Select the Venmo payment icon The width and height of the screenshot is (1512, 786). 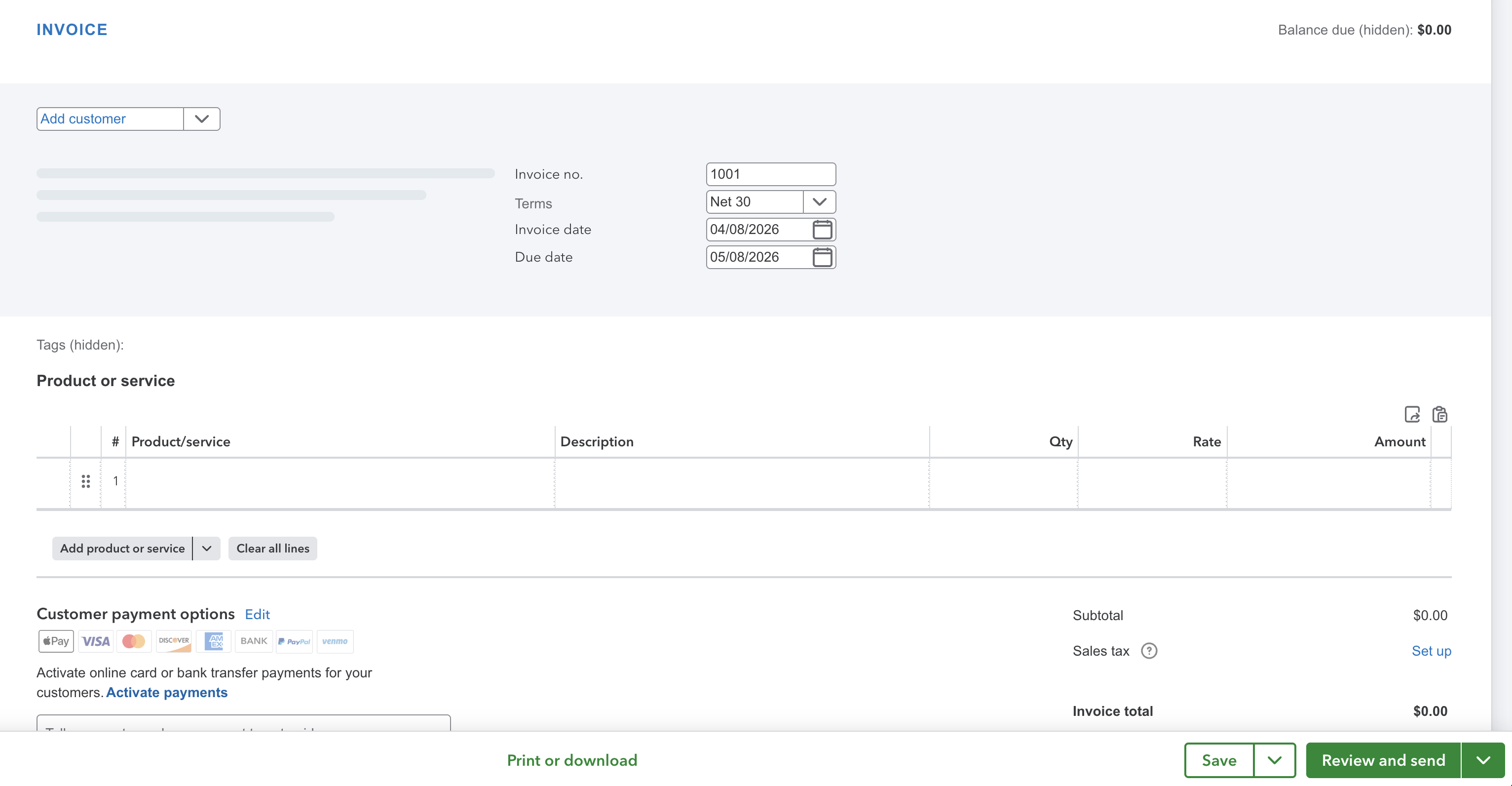335,641
